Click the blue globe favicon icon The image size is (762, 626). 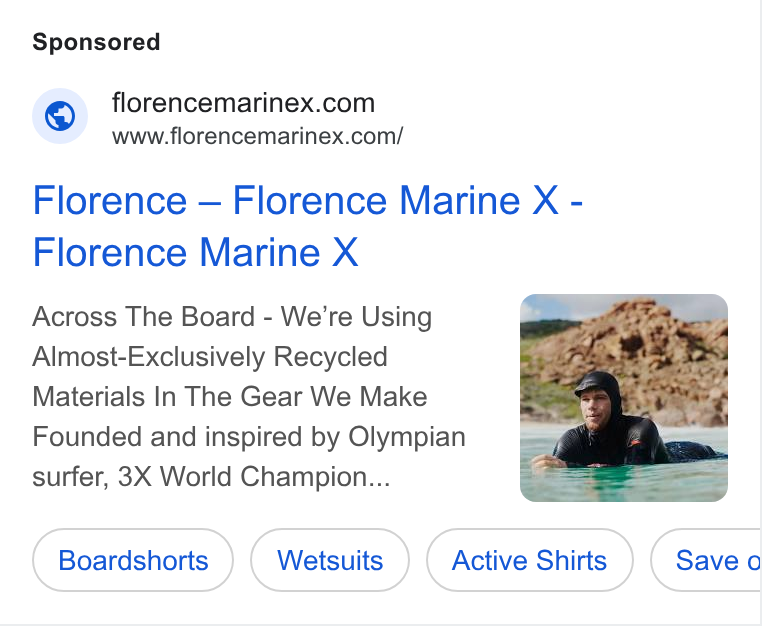coord(60,116)
